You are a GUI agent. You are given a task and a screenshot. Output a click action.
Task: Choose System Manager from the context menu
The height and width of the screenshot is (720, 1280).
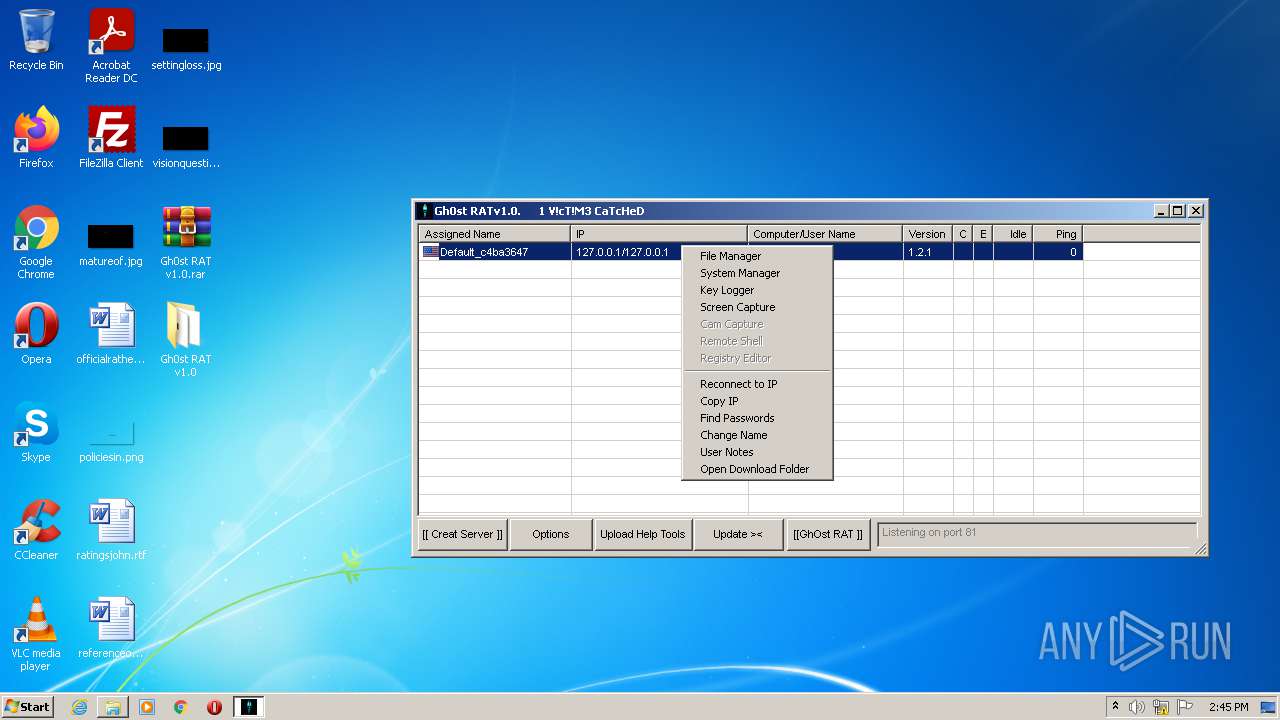click(757, 273)
